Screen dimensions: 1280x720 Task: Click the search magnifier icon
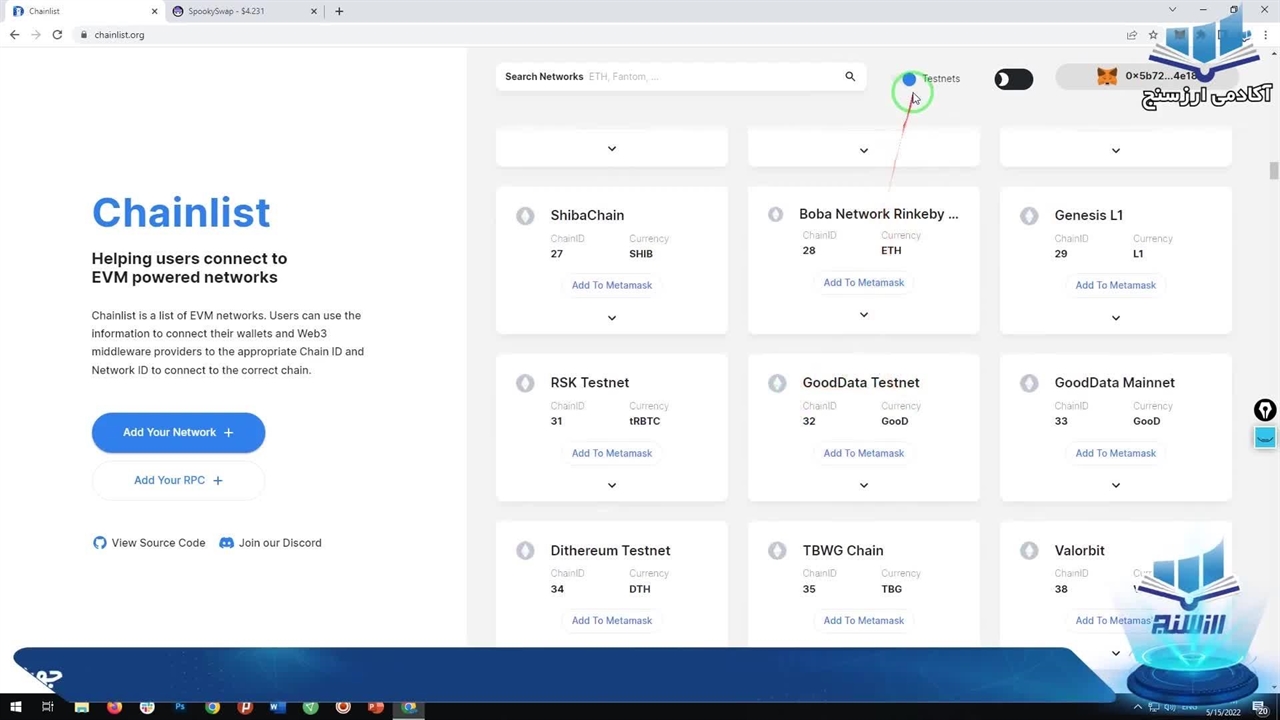pos(850,76)
